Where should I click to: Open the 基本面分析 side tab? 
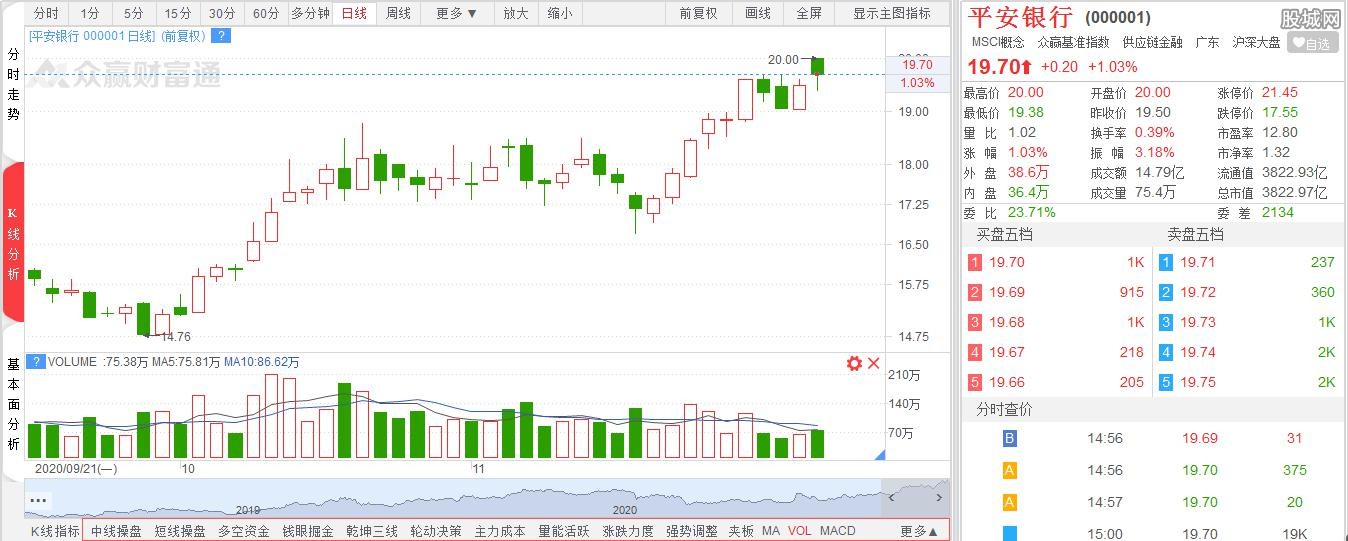click(13, 404)
